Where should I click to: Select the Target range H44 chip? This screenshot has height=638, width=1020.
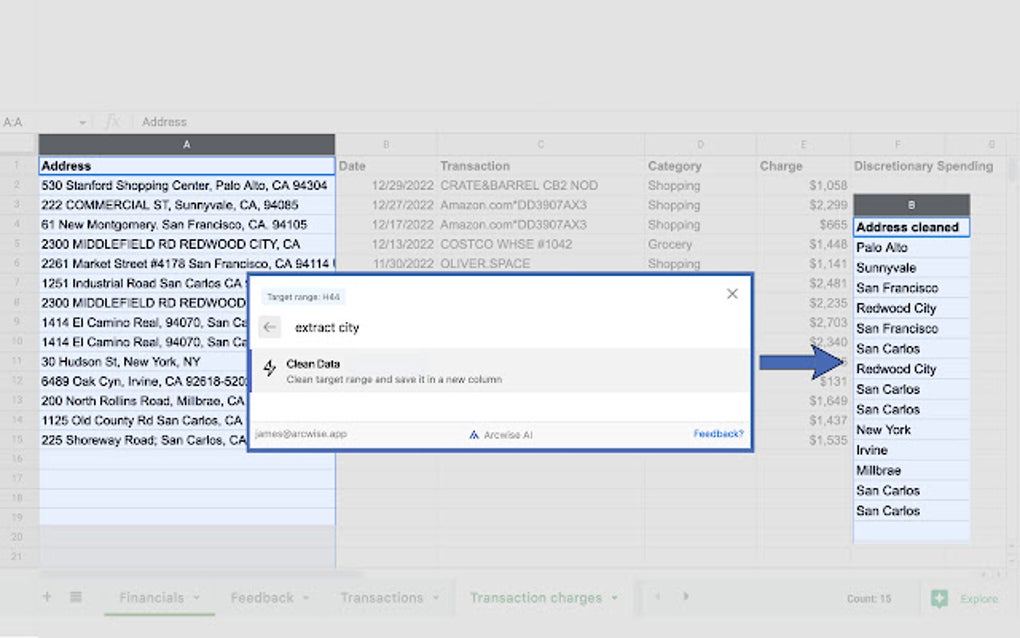[x=302, y=296]
